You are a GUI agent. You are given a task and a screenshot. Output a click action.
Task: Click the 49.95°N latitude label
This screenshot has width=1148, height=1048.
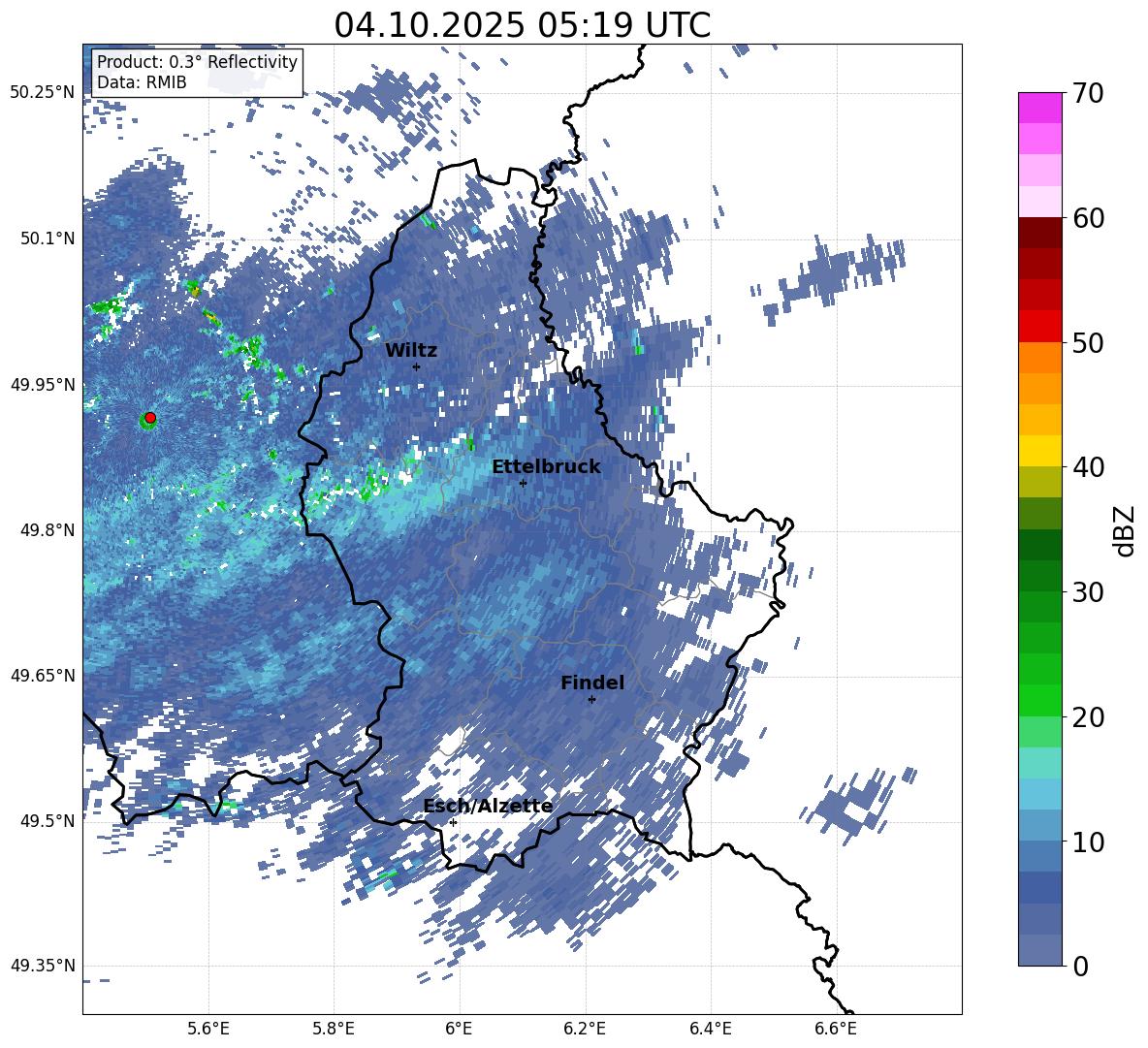click(43, 384)
